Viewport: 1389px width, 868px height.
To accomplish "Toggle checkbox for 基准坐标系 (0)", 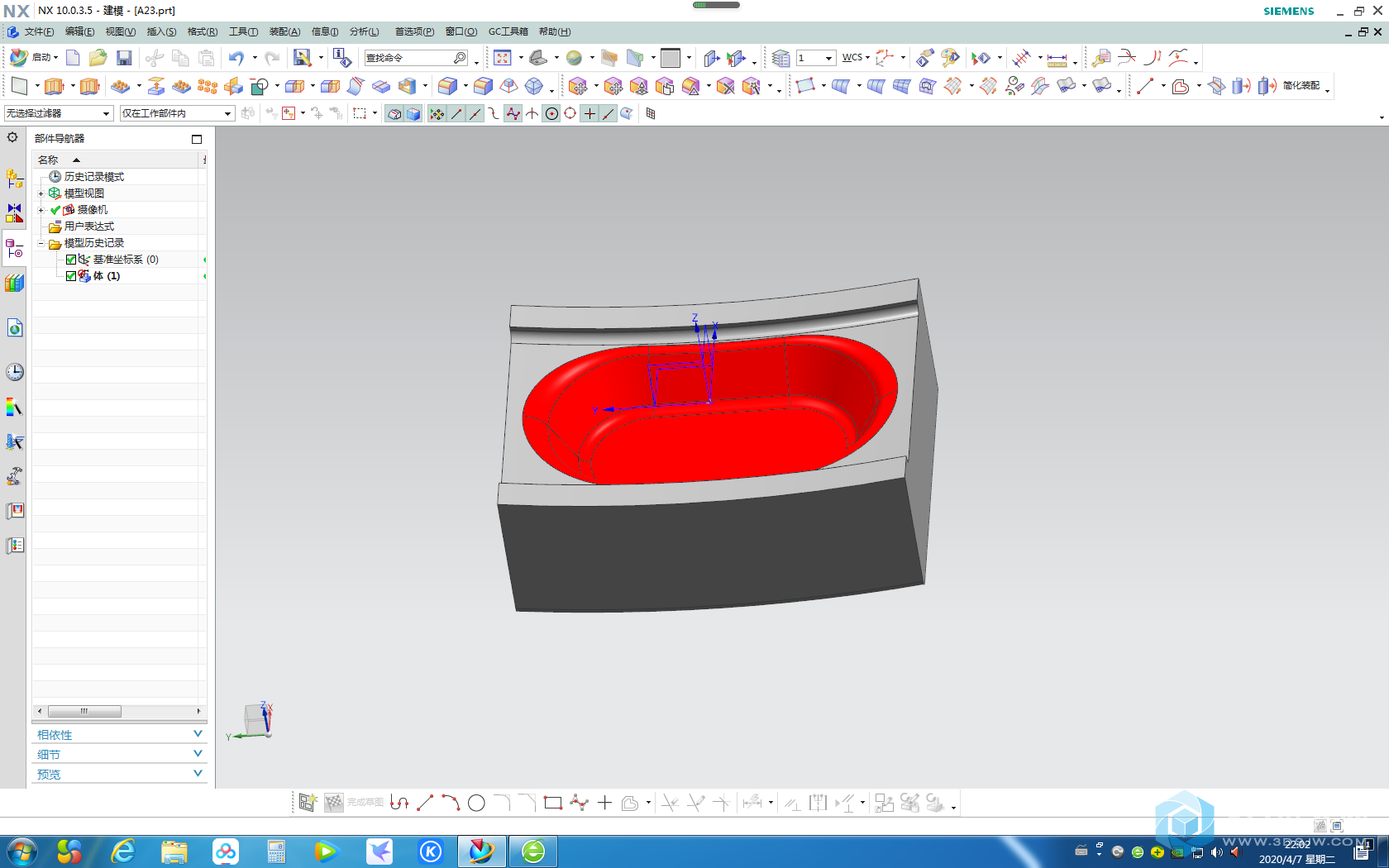I will [71, 260].
